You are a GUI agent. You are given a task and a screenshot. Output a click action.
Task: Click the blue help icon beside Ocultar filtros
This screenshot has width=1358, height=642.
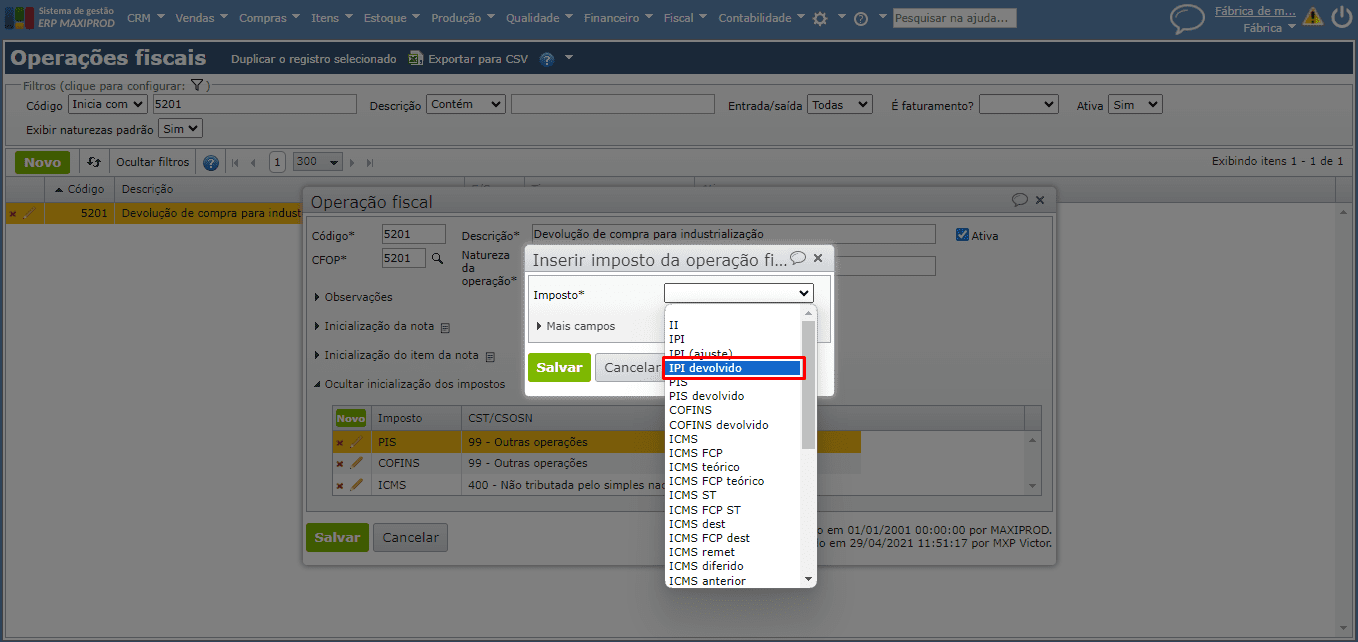(x=211, y=162)
